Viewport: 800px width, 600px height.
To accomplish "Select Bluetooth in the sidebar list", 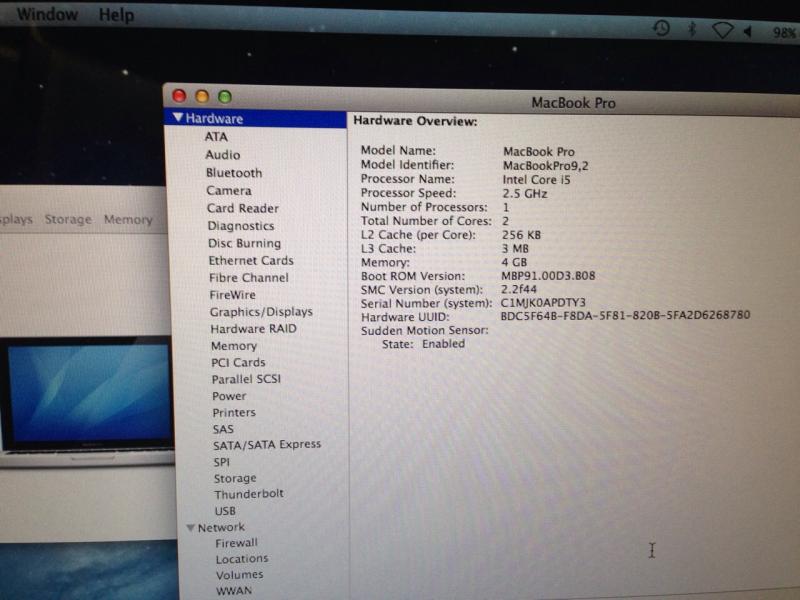I will coord(234,173).
